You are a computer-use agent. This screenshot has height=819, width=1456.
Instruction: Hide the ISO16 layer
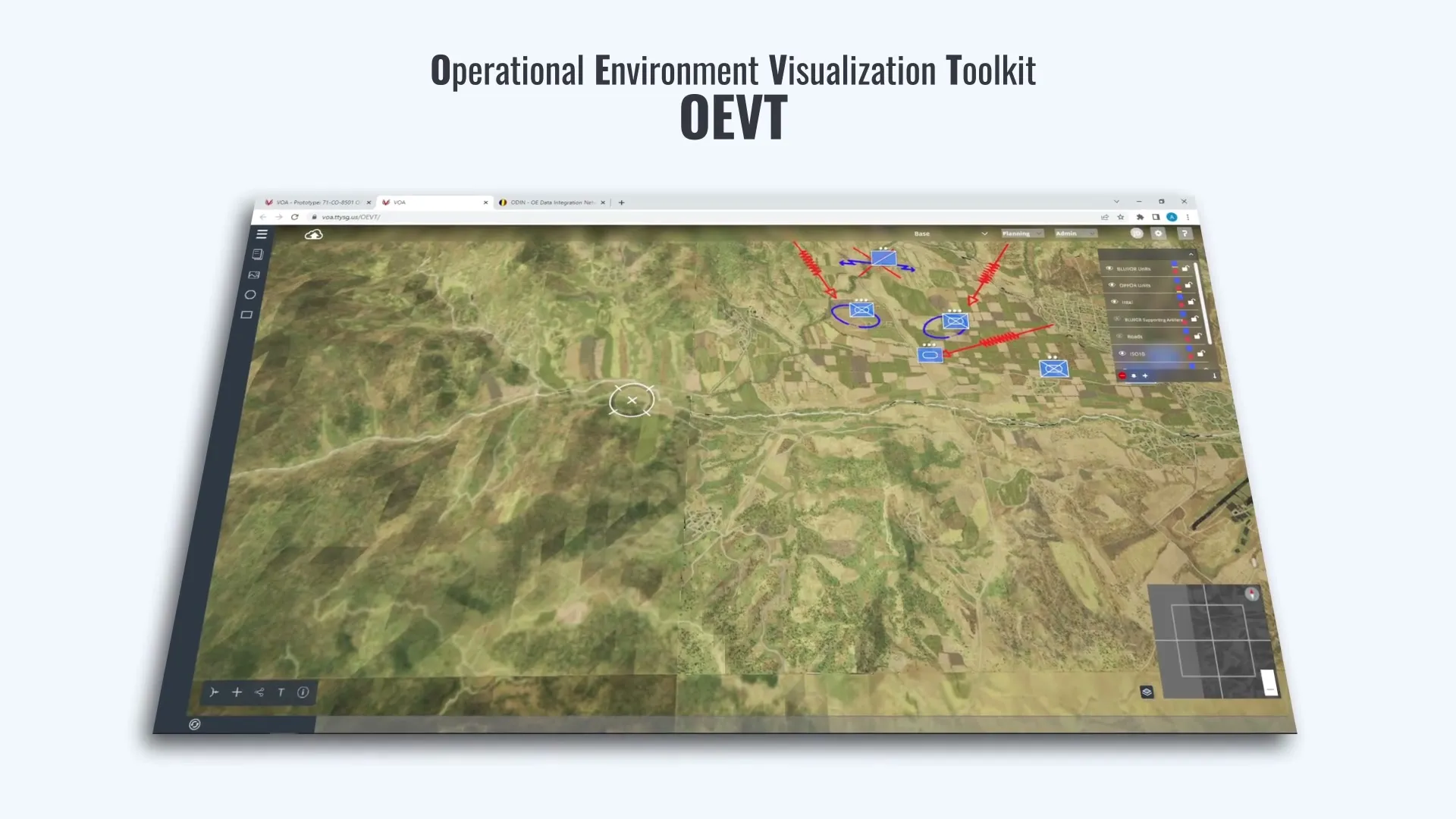click(x=1122, y=353)
